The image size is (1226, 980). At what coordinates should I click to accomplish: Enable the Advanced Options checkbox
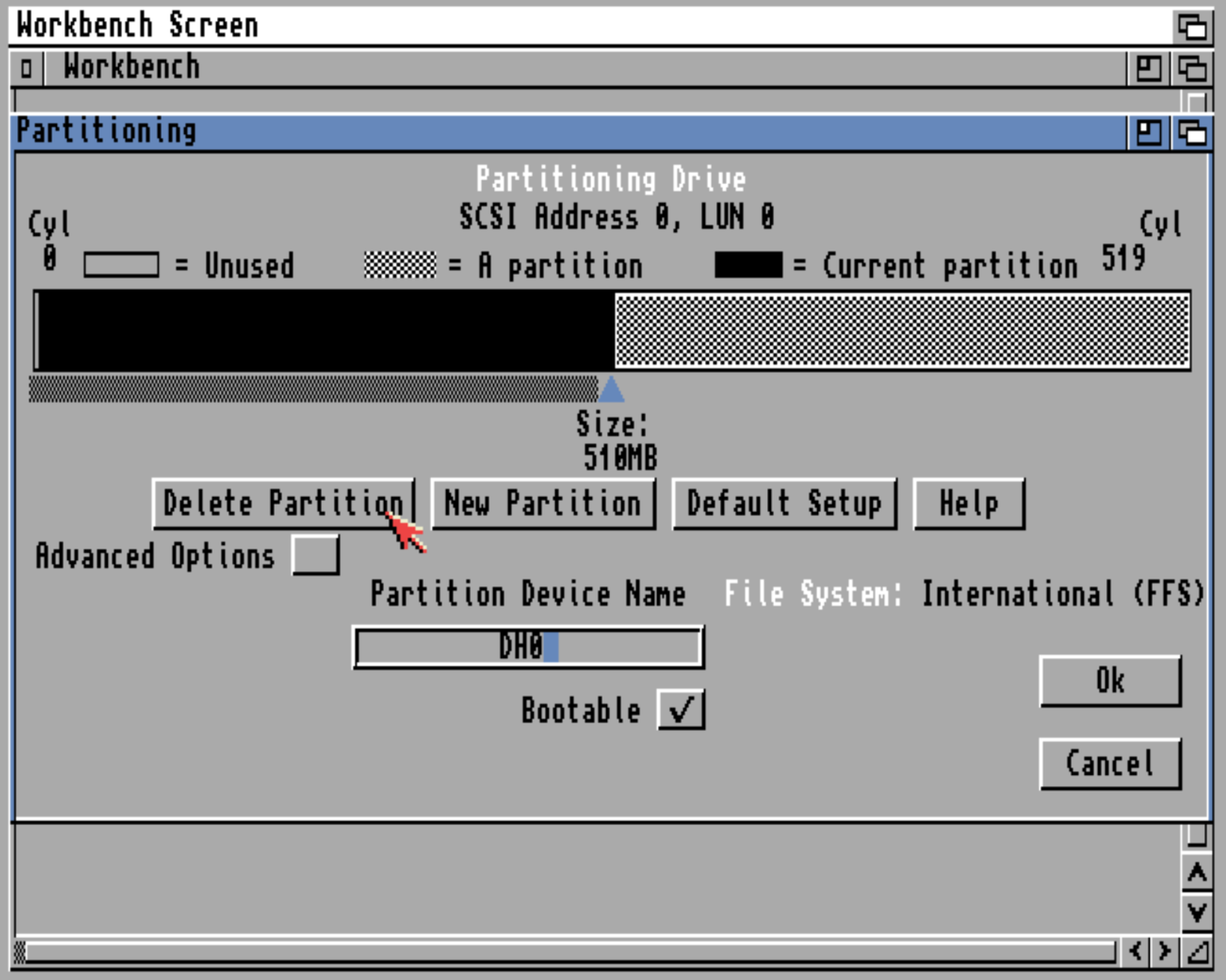click(x=315, y=554)
